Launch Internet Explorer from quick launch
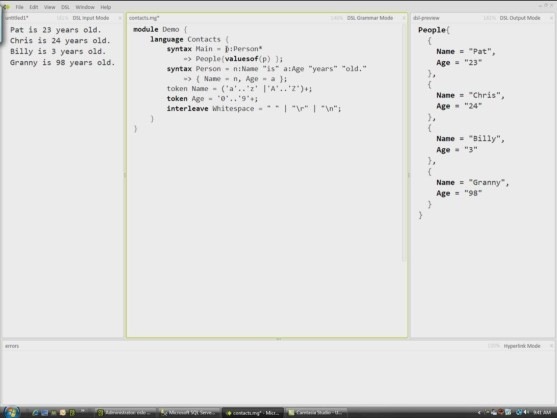The image size is (557, 418). [35, 412]
